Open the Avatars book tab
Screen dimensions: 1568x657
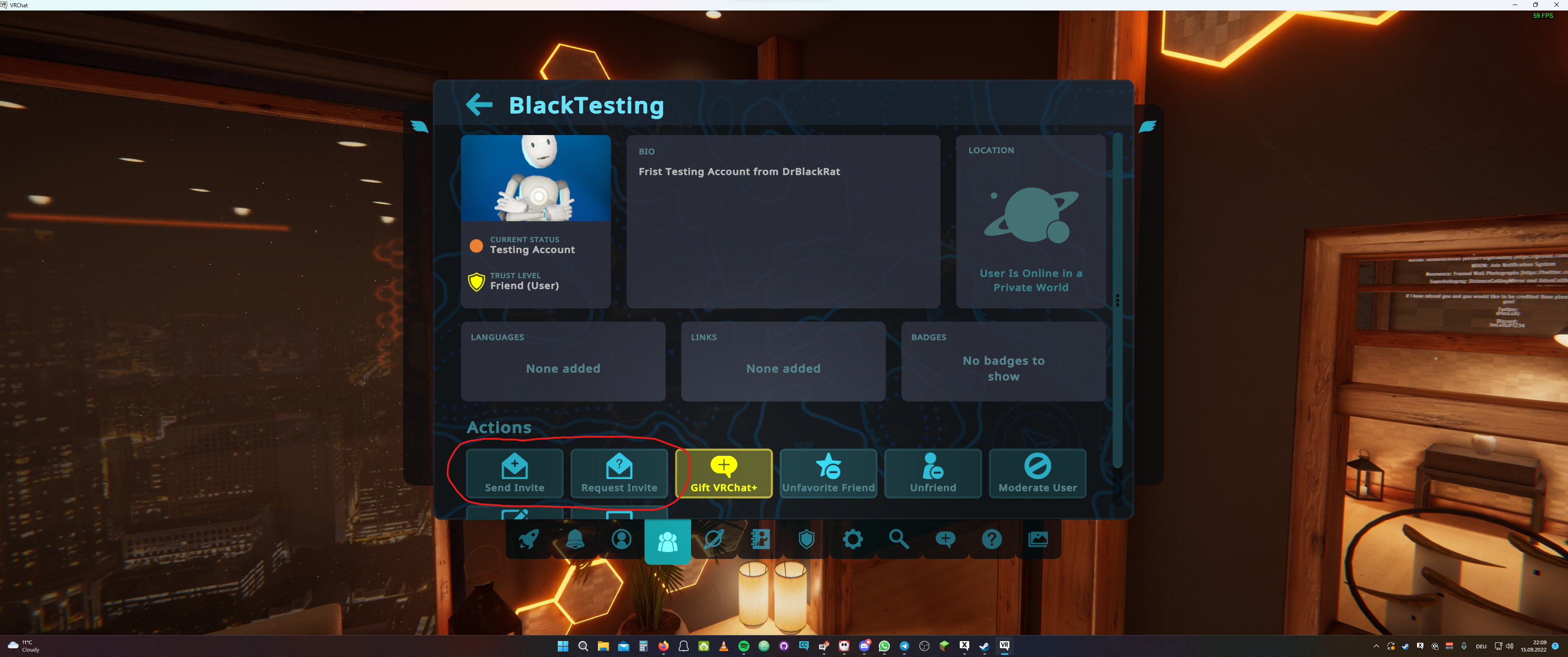tap(760, 539)
